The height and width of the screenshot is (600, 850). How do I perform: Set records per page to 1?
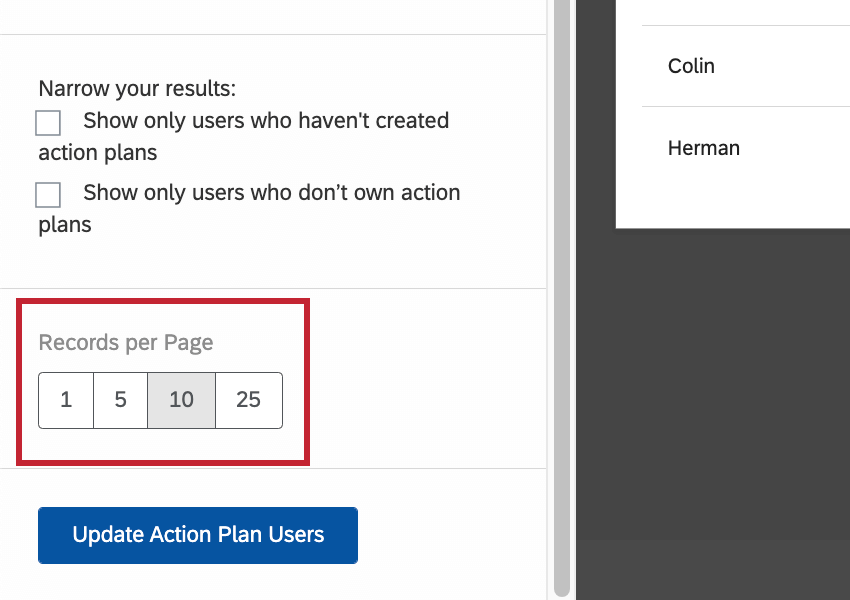pyautogui.click(x=66, y=400)
